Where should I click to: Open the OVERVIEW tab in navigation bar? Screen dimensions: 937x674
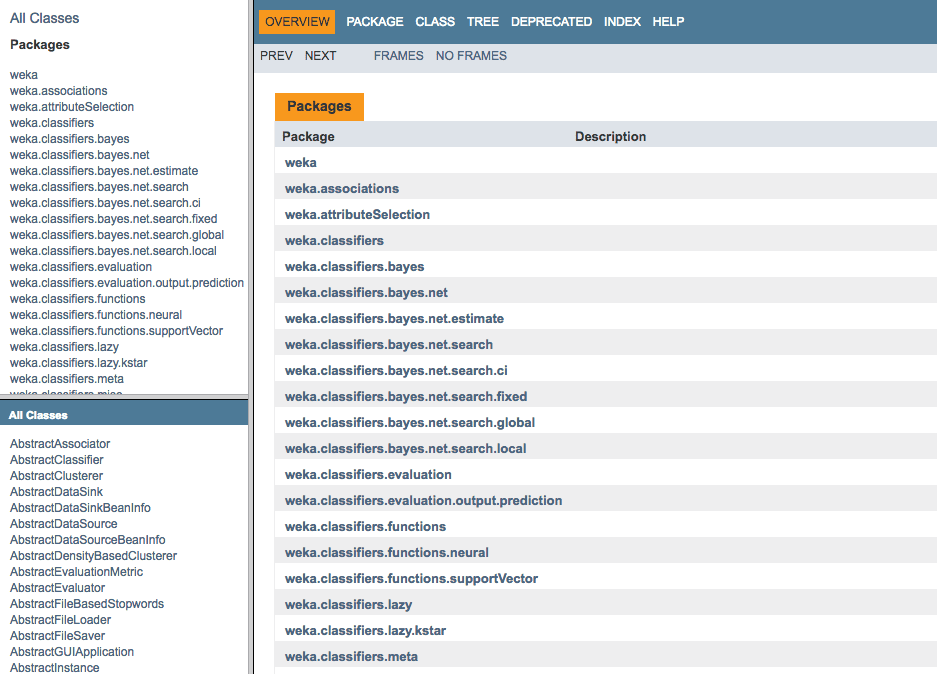297,22
